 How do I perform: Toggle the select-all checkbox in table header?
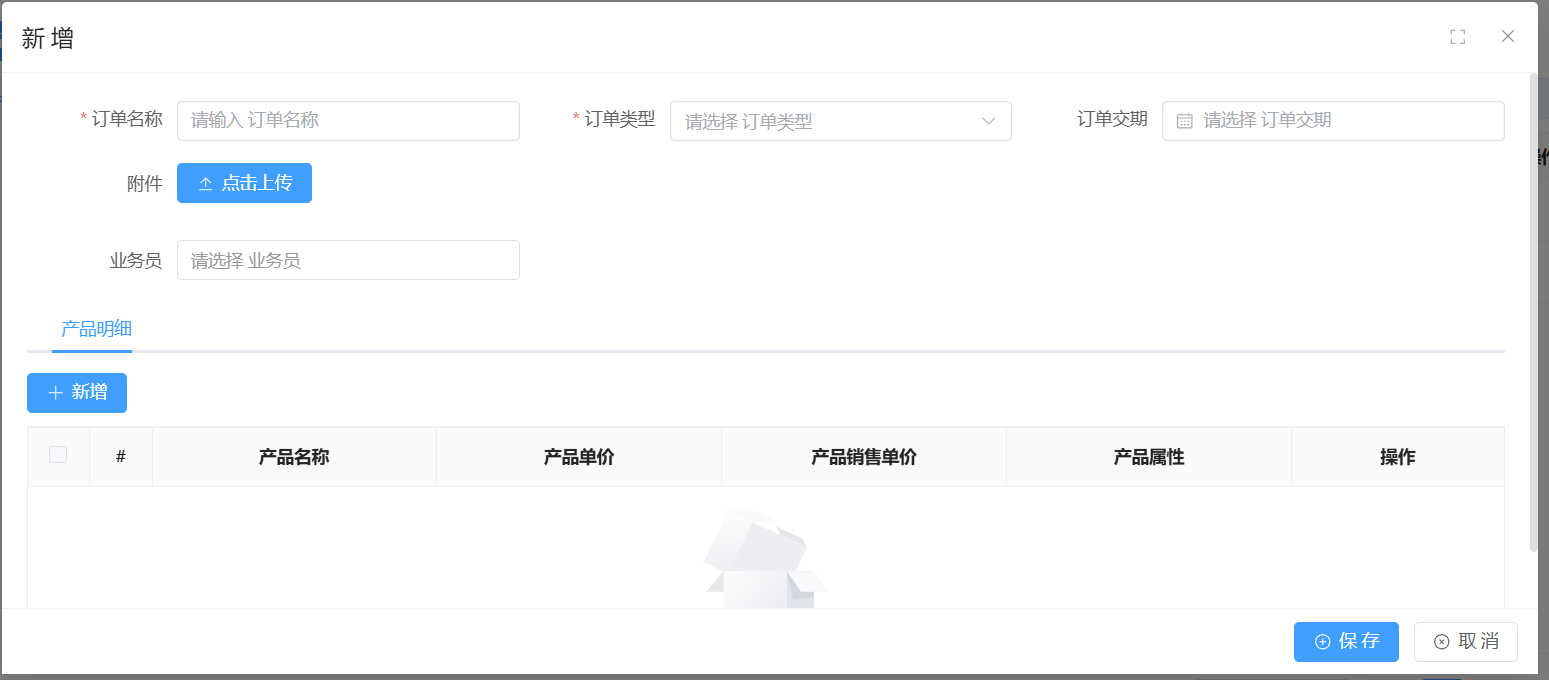click(58, 455)
